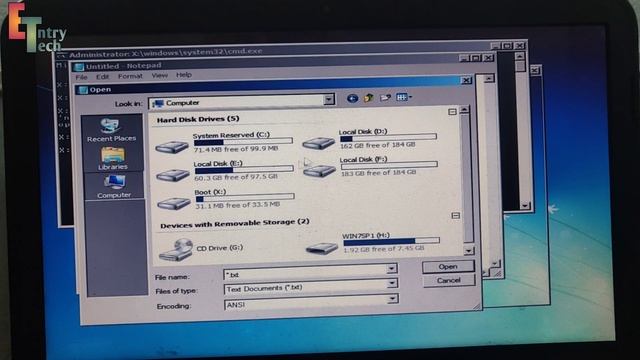Open the Files of type dropdown

coord(392,283)
